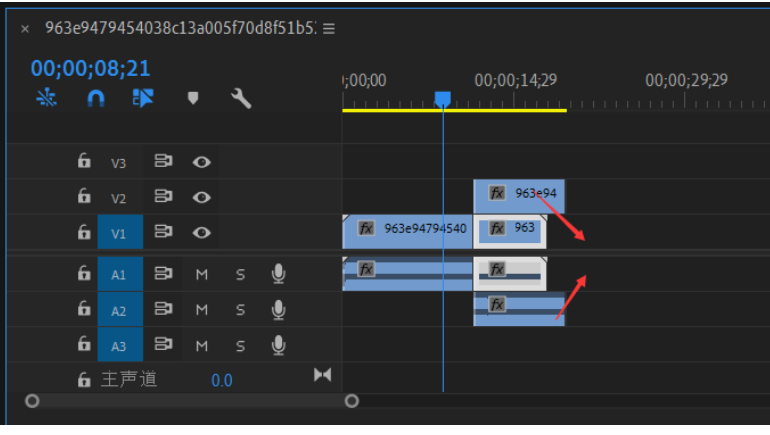Hide track V1 output with eye
The height and width of the screenshot is (435, 770).
coord(201,233)
